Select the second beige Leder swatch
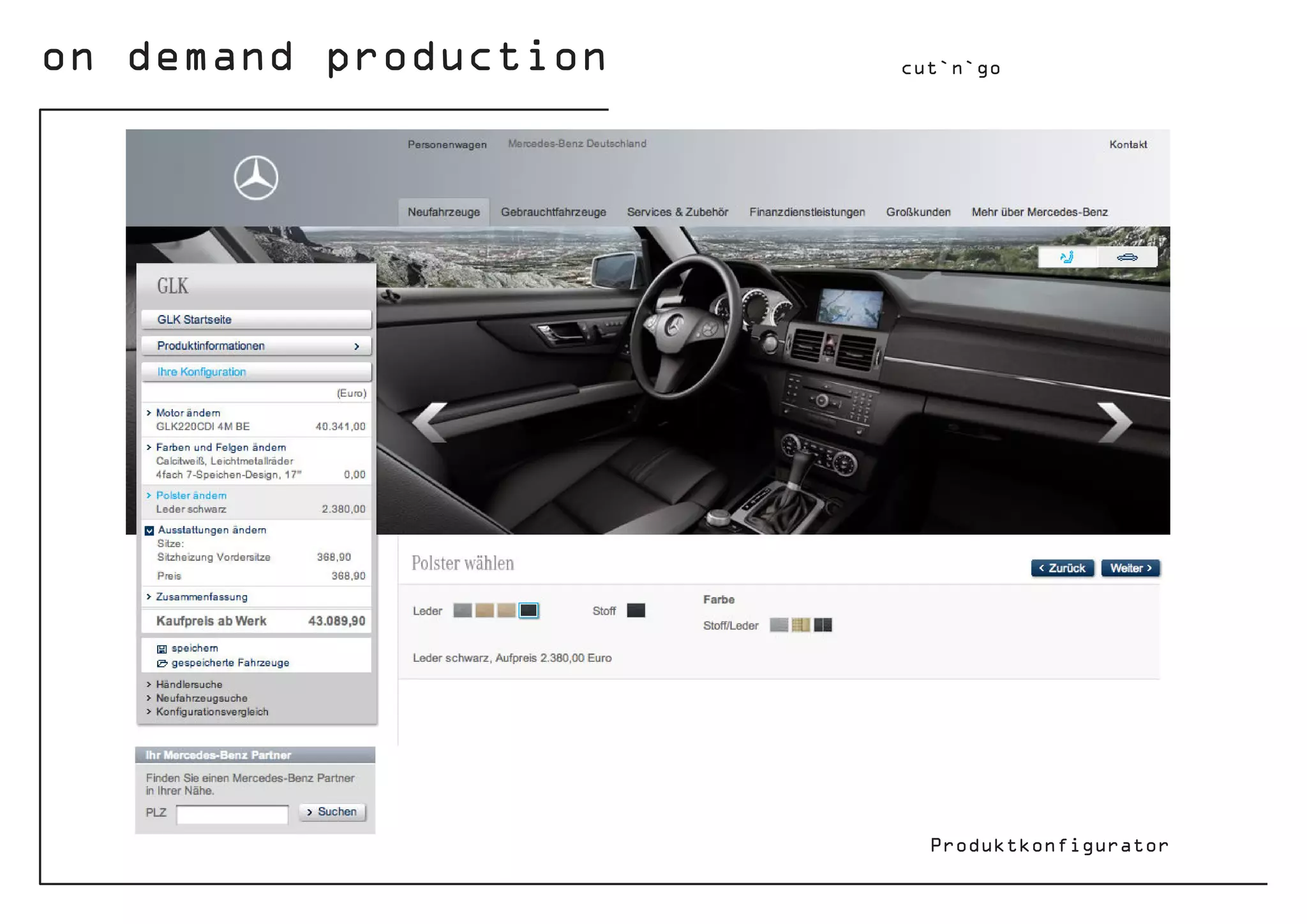 click(506, 611)
